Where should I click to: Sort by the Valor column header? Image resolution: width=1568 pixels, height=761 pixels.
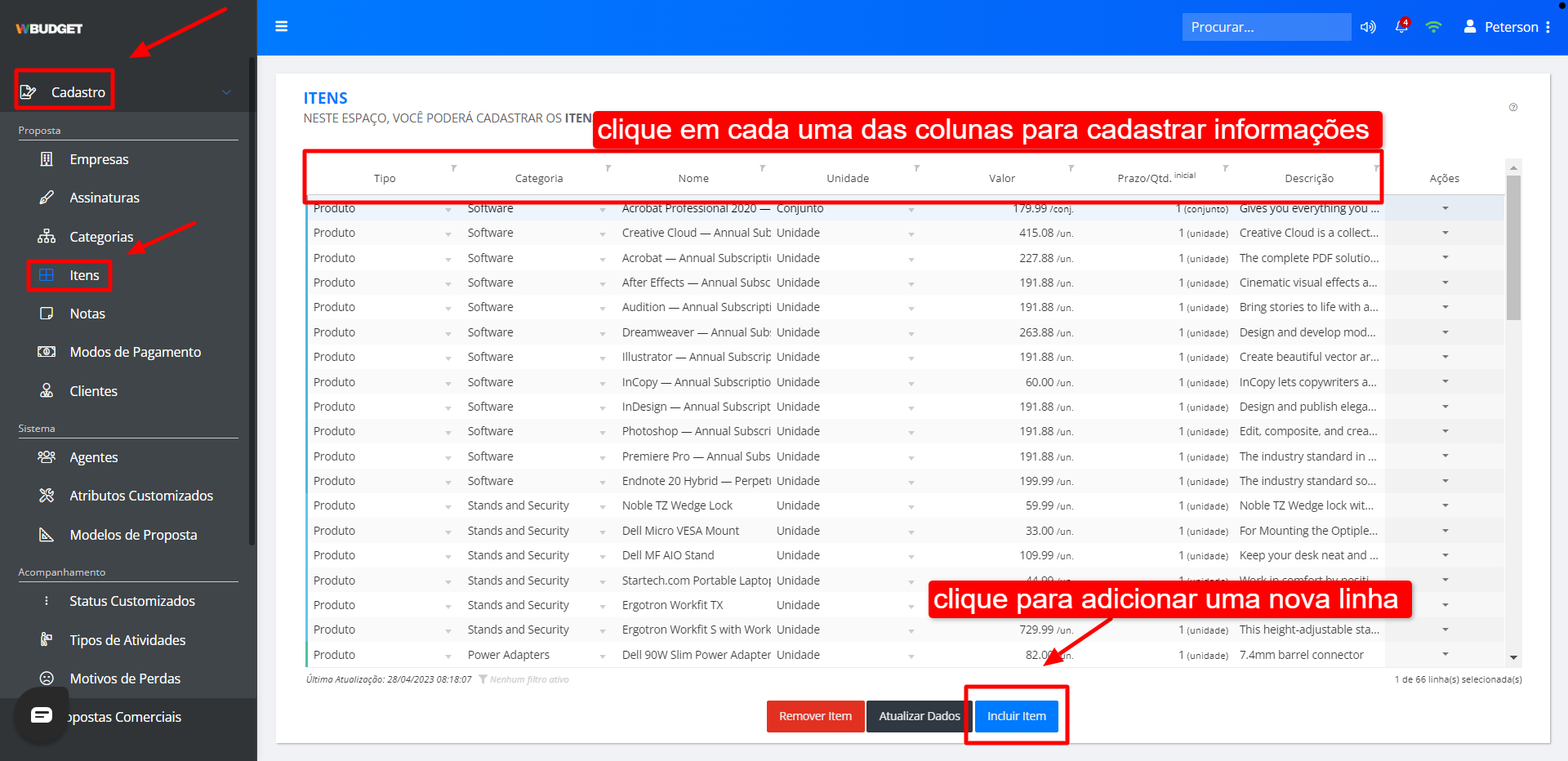click(x=1002, y=179)
